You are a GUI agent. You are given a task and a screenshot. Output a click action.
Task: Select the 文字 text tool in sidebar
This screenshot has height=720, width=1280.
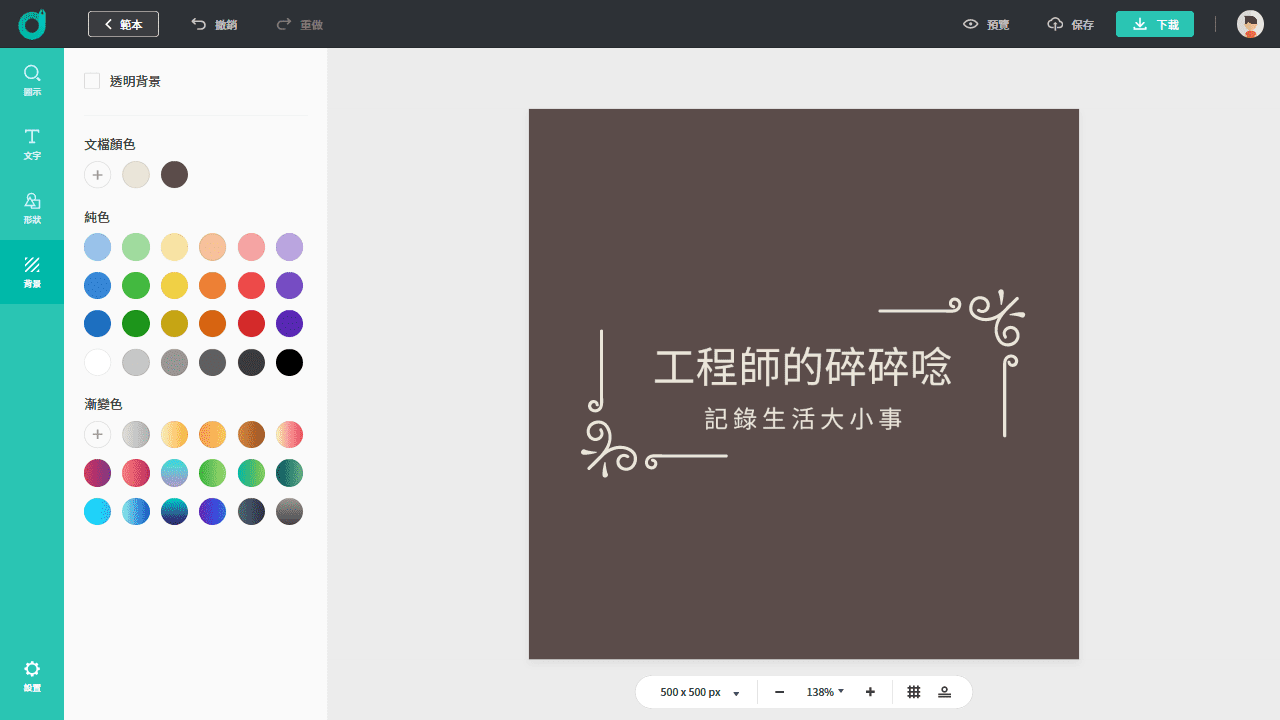tap(32, 143)
